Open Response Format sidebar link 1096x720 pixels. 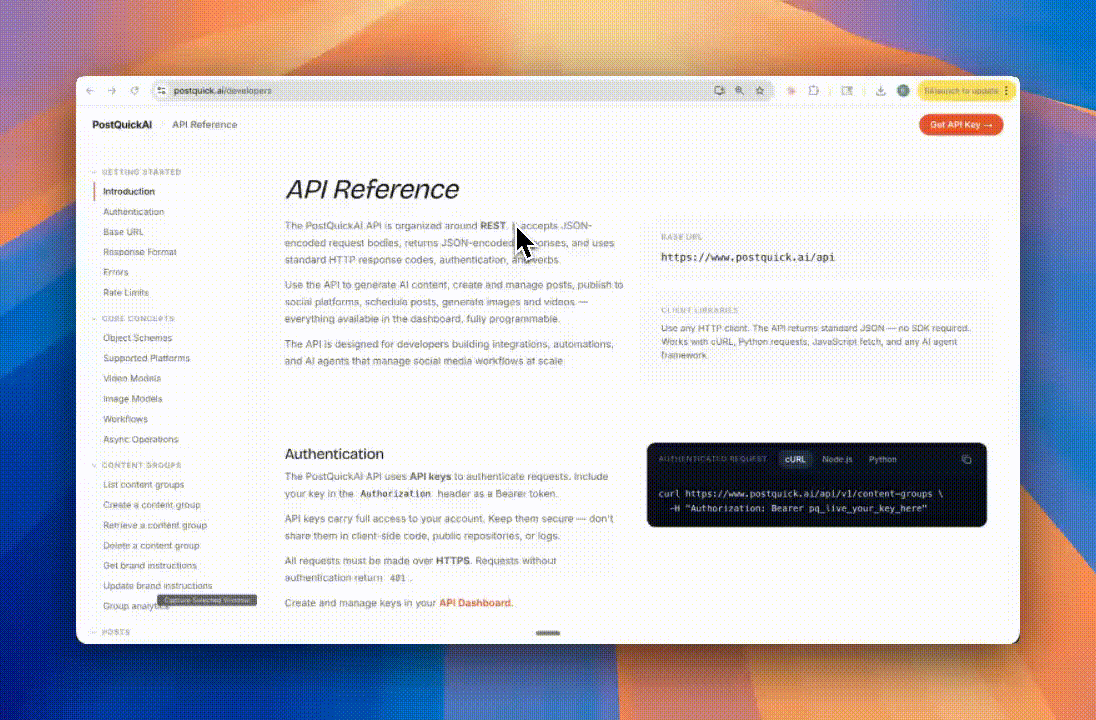[140, 252]
